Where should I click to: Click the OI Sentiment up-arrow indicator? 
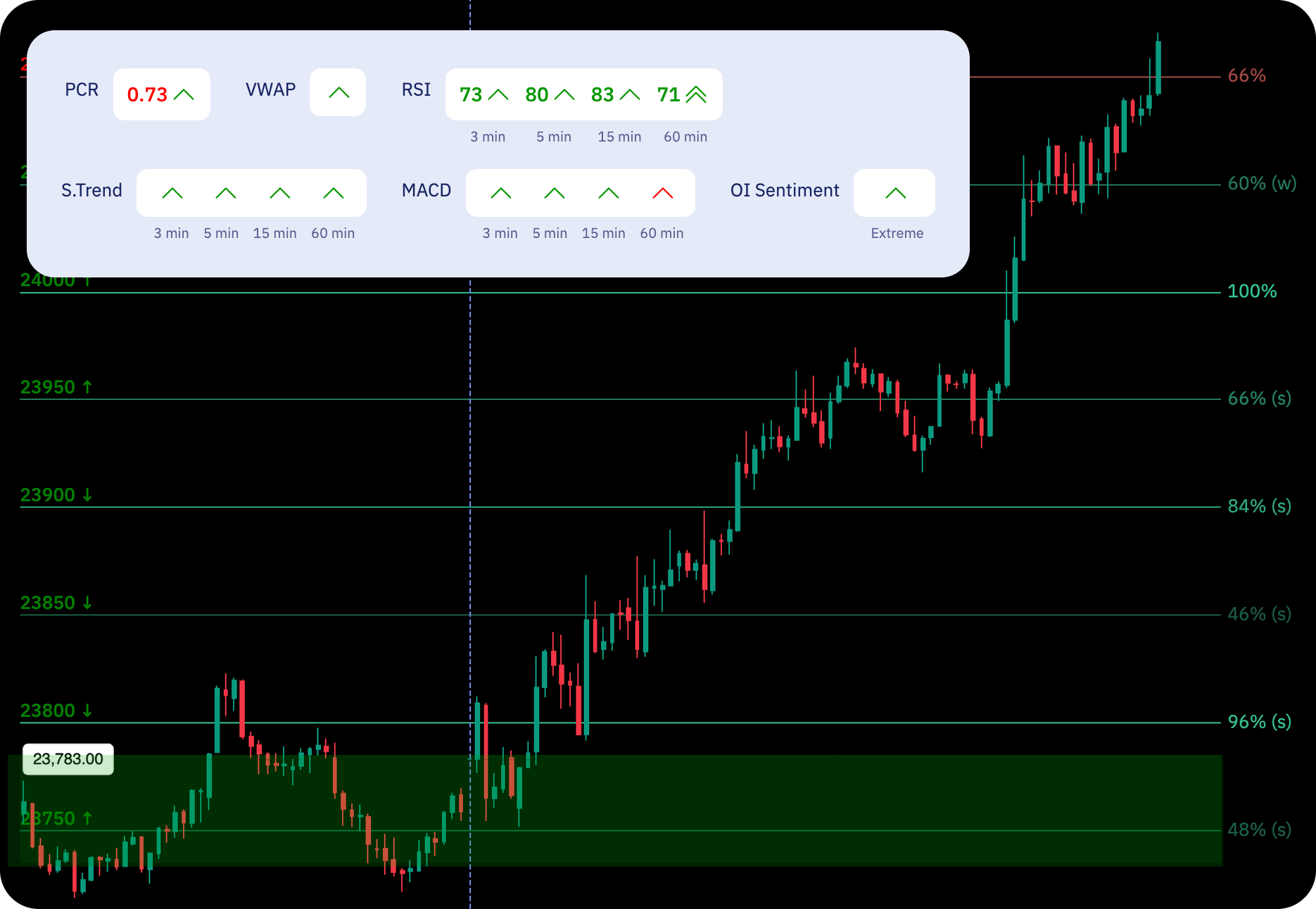point(895,193)
